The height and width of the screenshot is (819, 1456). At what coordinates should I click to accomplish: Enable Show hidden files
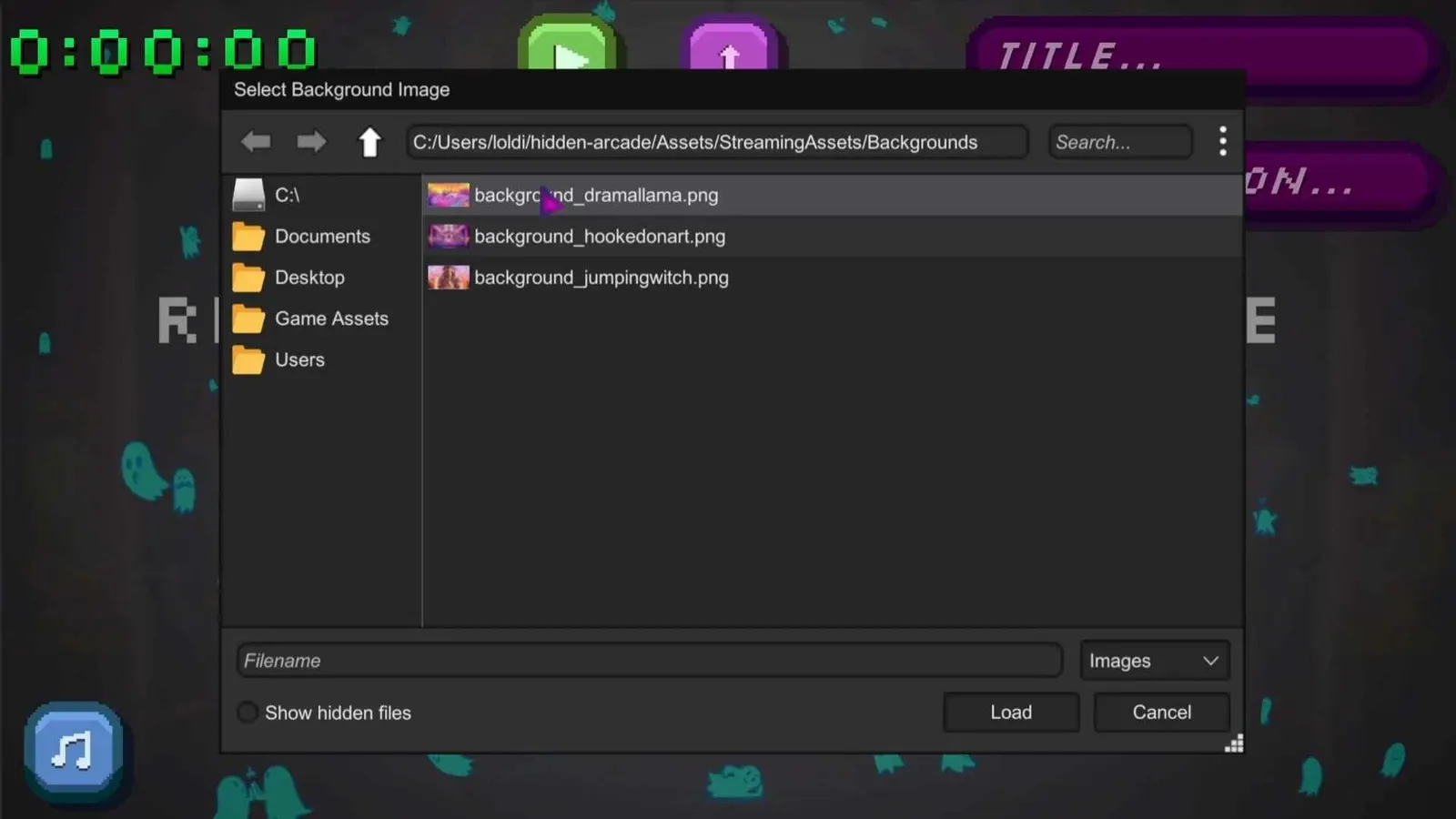point(247,713)
